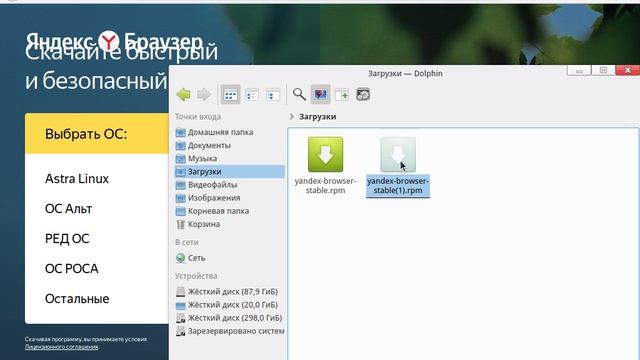This screenshot has width=640, height=360.
Task: Choose РЕД ОС on the Yandex page
Action: 67,239
